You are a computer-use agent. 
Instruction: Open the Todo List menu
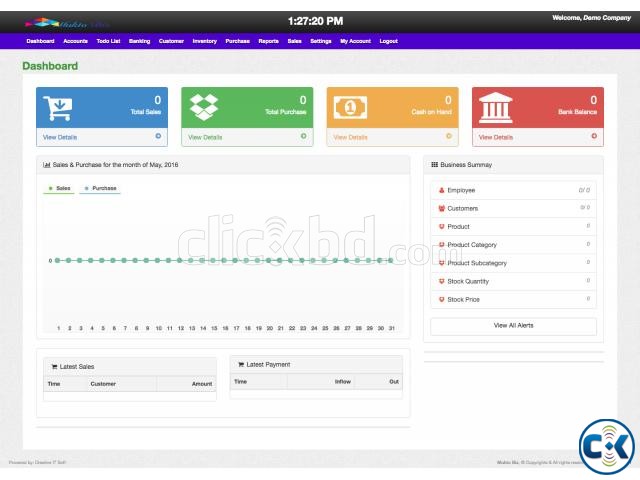(x=108, y=41)
